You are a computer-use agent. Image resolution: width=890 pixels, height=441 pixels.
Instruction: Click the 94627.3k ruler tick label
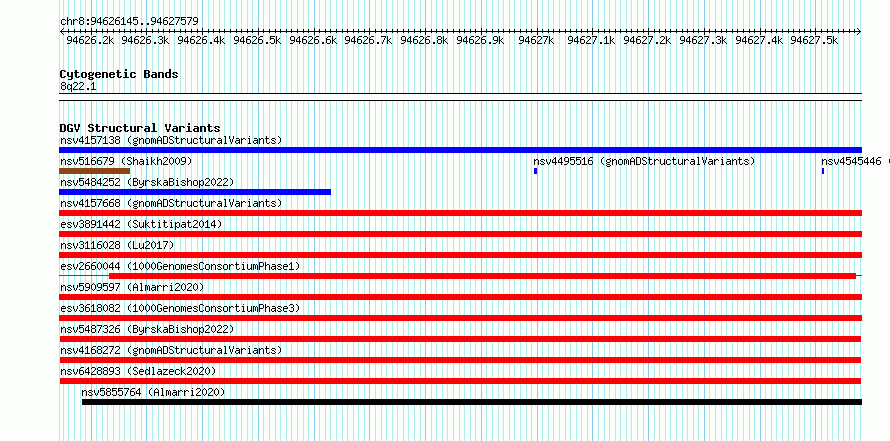[x=703, y=40]
